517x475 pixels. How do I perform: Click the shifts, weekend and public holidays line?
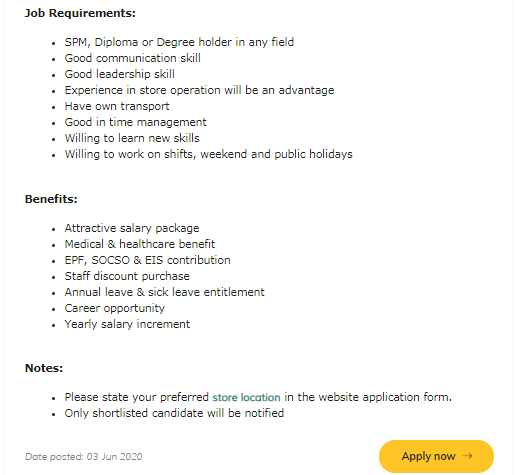209,154
